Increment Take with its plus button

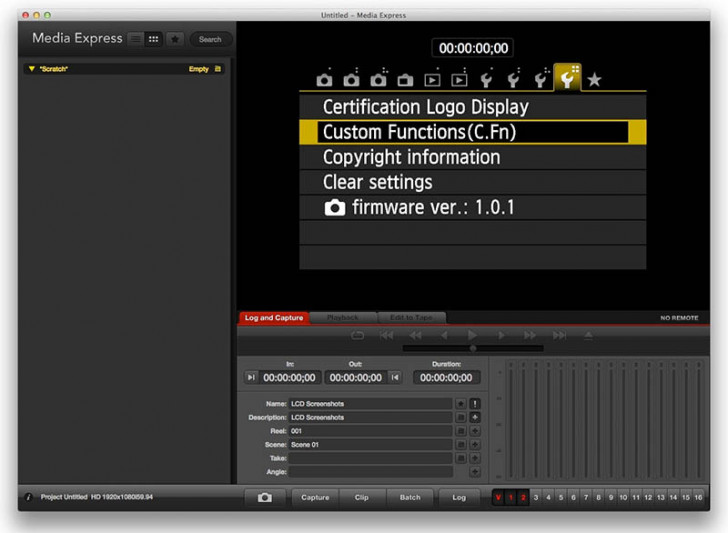(x=474, y=458)
